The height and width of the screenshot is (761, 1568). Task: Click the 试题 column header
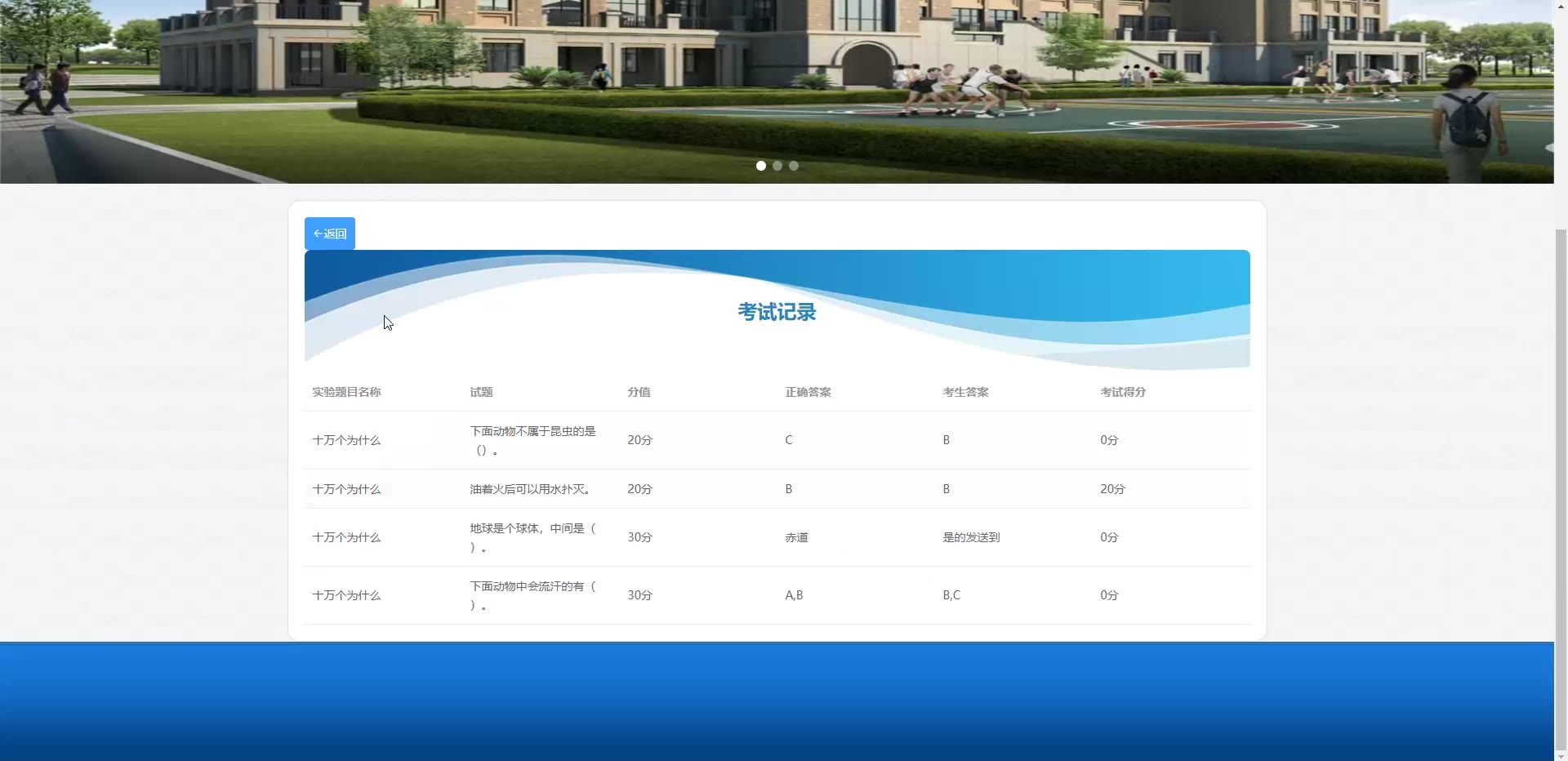click(481, 392)
